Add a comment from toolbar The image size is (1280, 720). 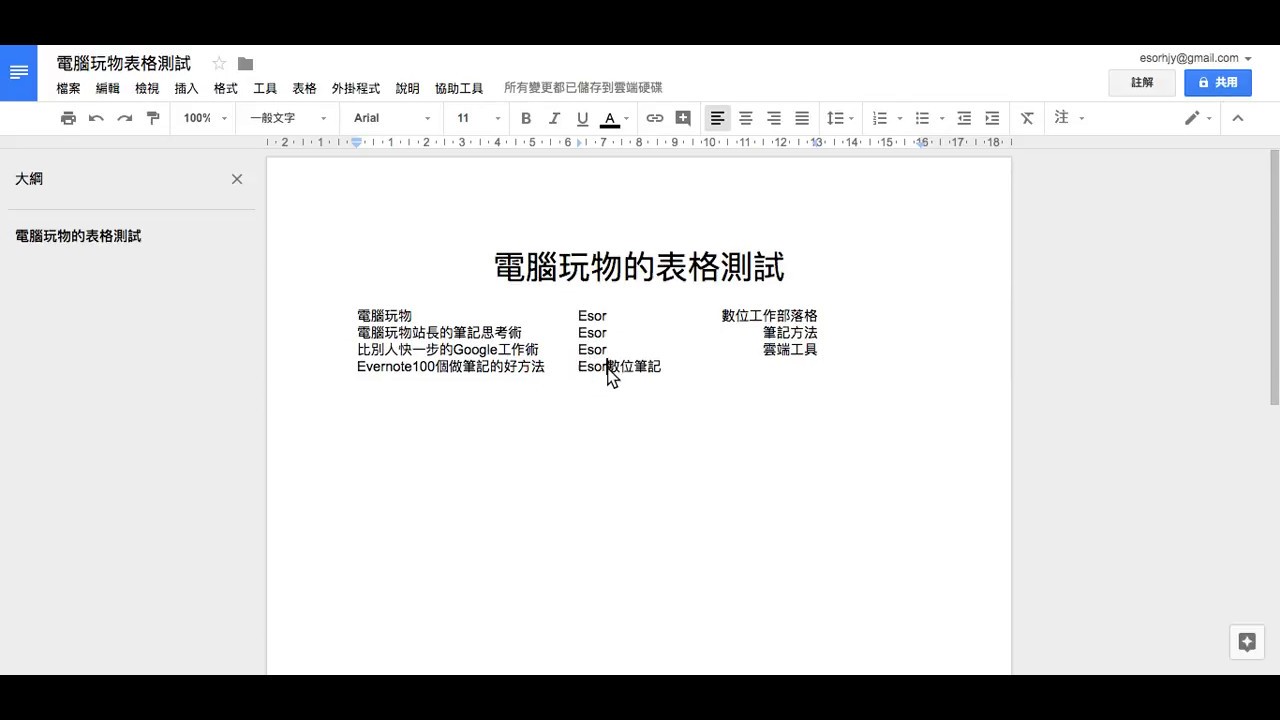coord(683,118)
